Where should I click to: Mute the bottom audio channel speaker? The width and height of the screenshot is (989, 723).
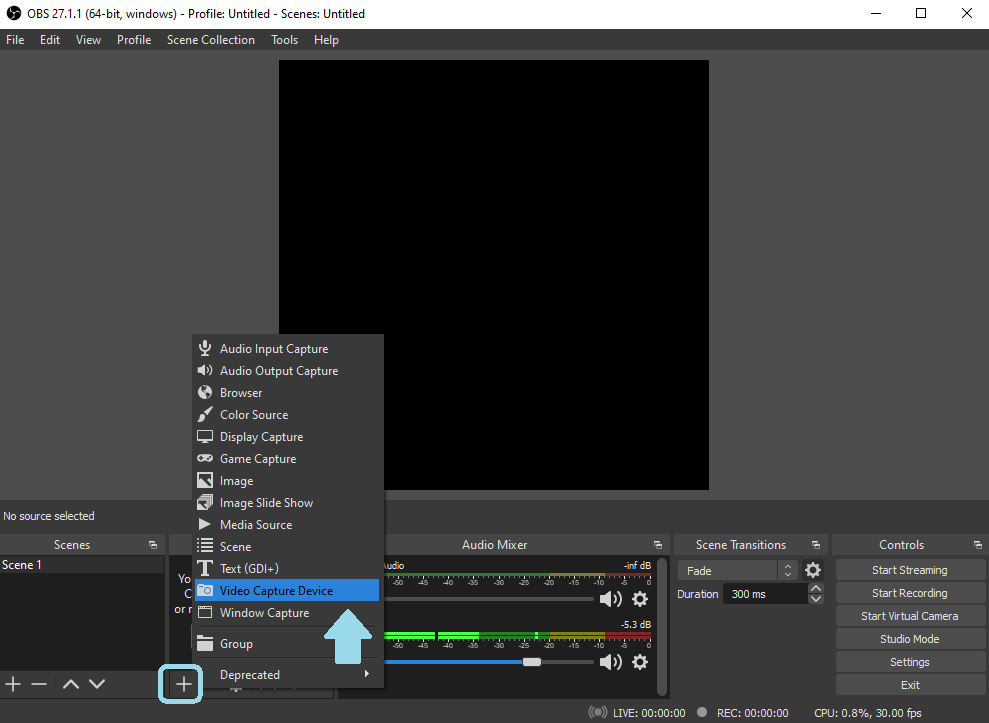610,662
